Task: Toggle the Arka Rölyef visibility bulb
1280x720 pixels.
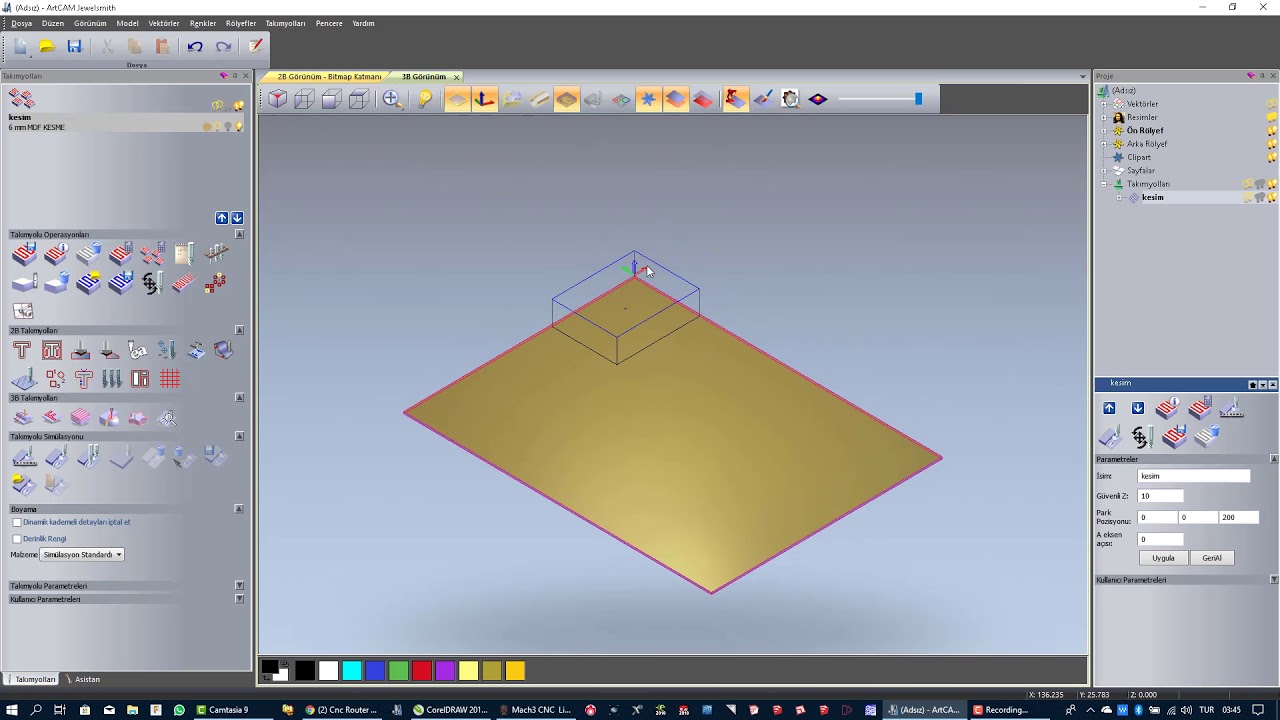Action: [x=1272, y=144]
